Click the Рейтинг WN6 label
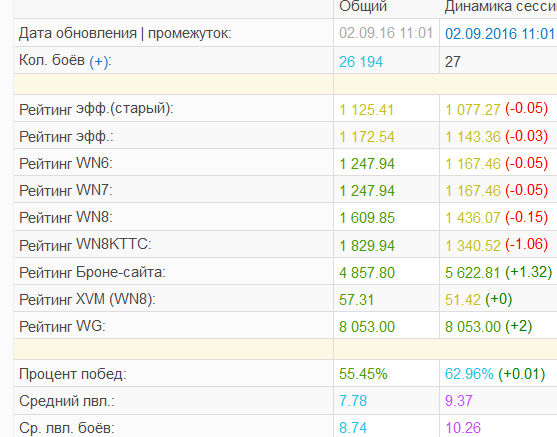The height and width of the screenshot is (437, 557). 66,163
